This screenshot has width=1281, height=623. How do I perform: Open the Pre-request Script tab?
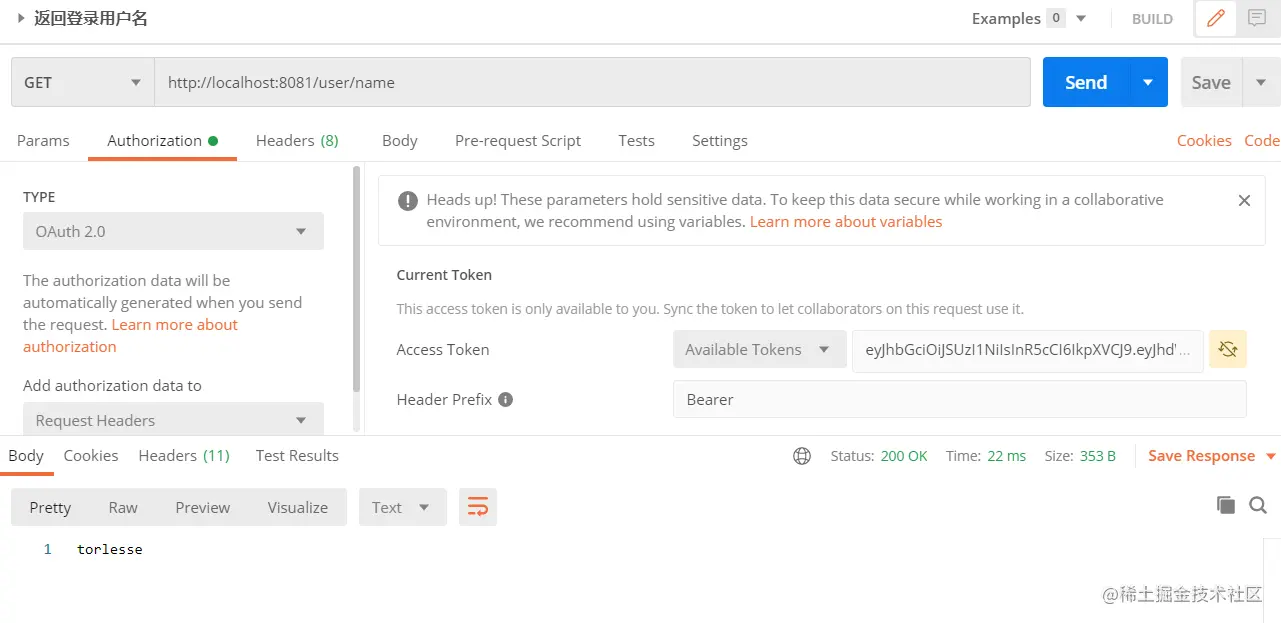point(518,141)
